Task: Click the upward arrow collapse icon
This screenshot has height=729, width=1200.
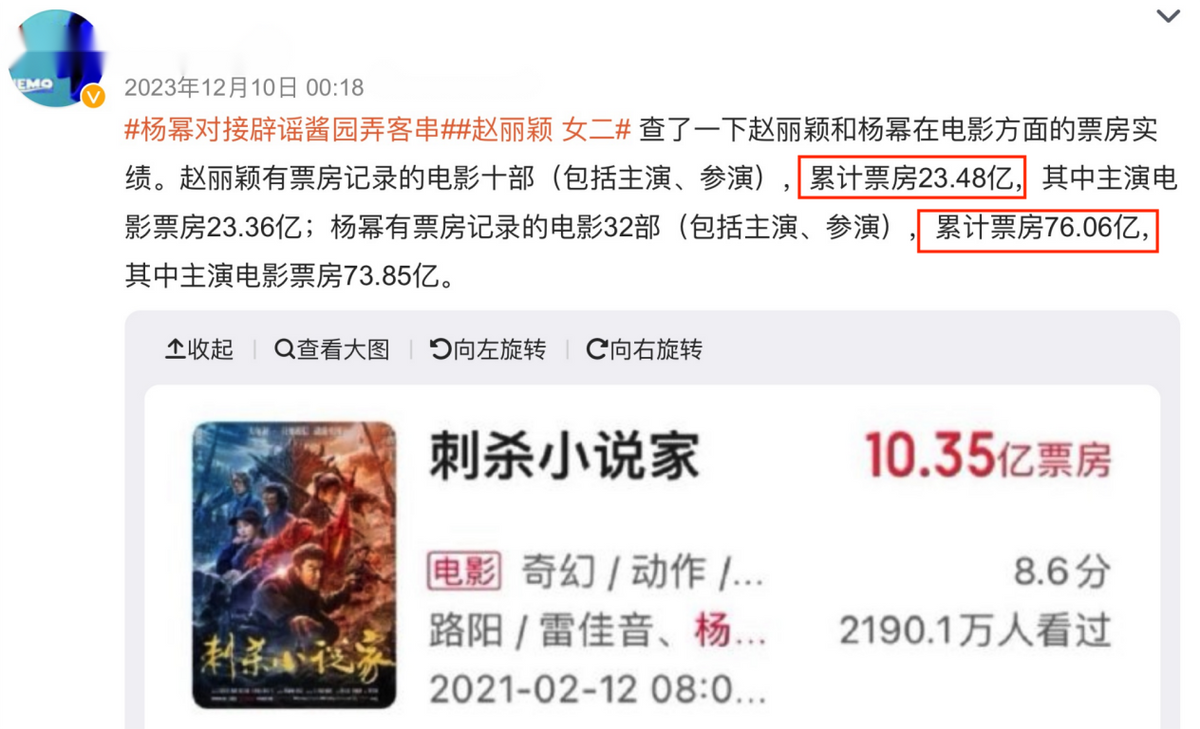Action: click(175, 349)
